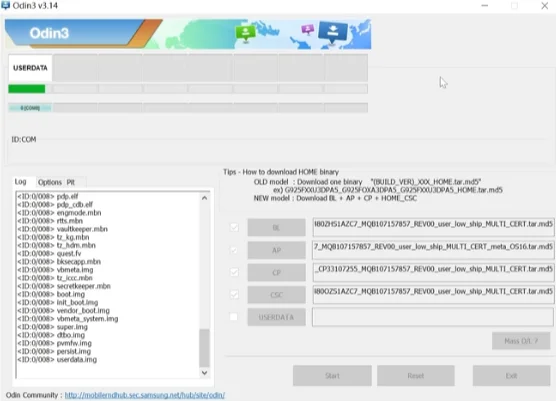Click the empty USERDATA file path field
The width and height of the screenshot is (556, 401).
click(433, 317)
